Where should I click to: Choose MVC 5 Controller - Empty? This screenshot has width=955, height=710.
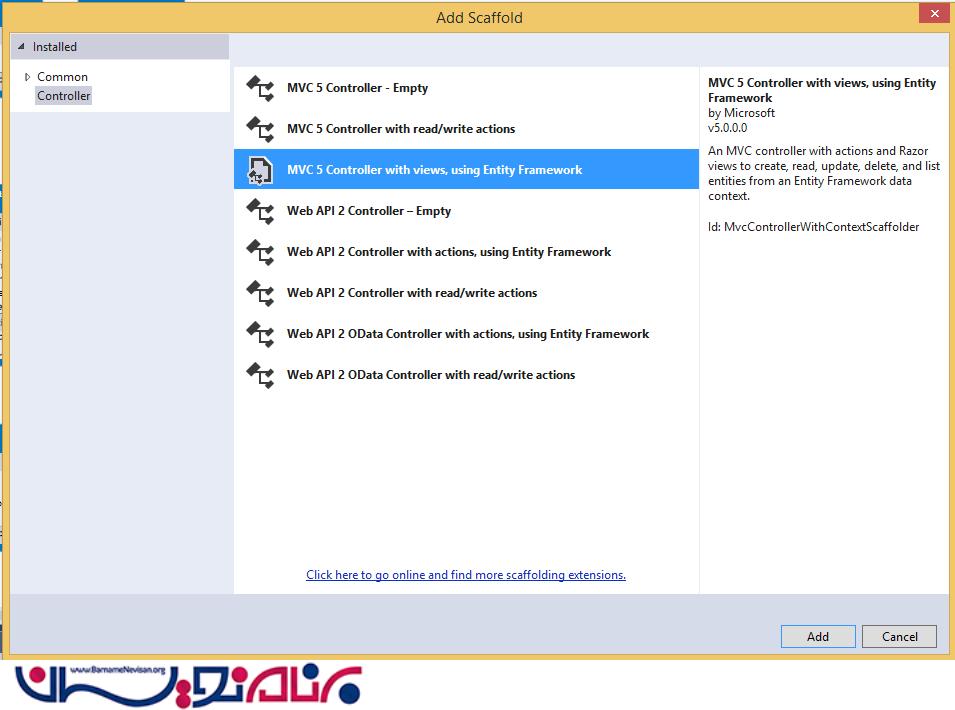pos(466,88)
